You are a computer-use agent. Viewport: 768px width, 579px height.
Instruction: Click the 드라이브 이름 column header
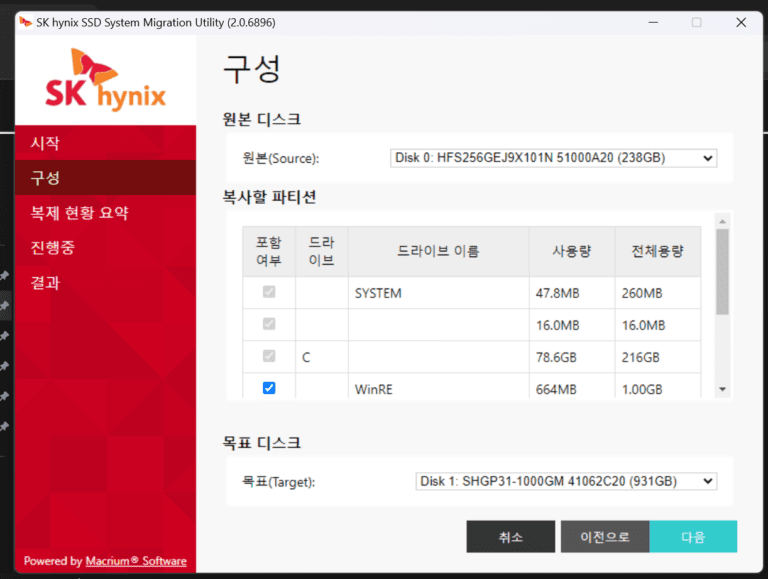[x=438, y=251]
